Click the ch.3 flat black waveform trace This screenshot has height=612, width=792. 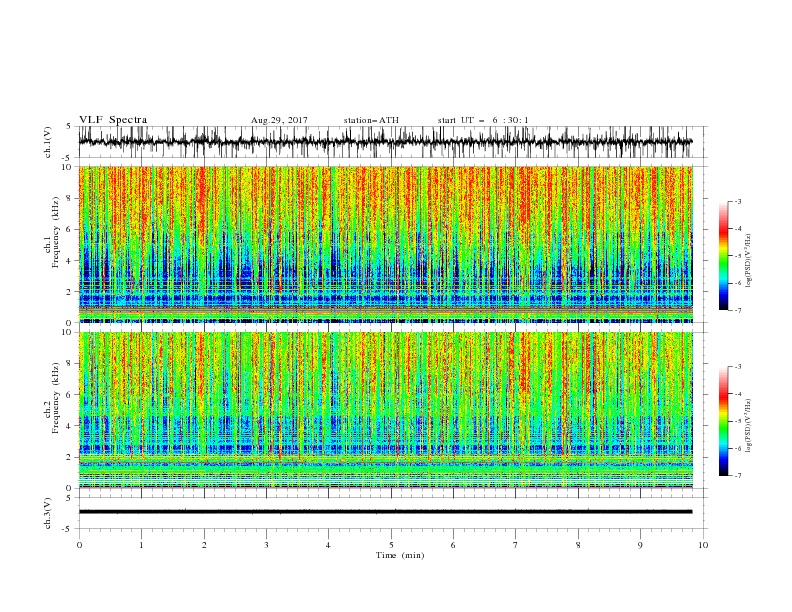(x=385, y=512)
